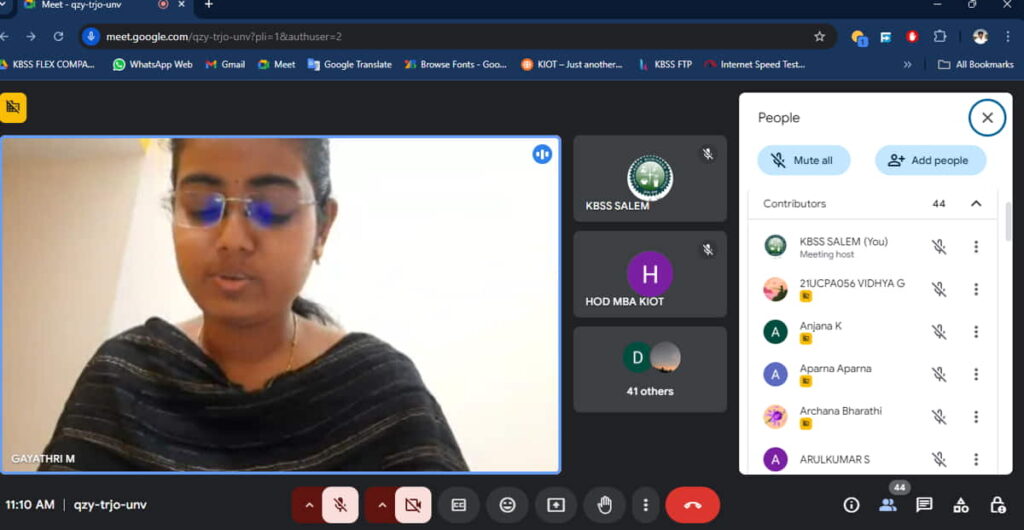Open audio settings arrow beside microphone

(309, 505)
